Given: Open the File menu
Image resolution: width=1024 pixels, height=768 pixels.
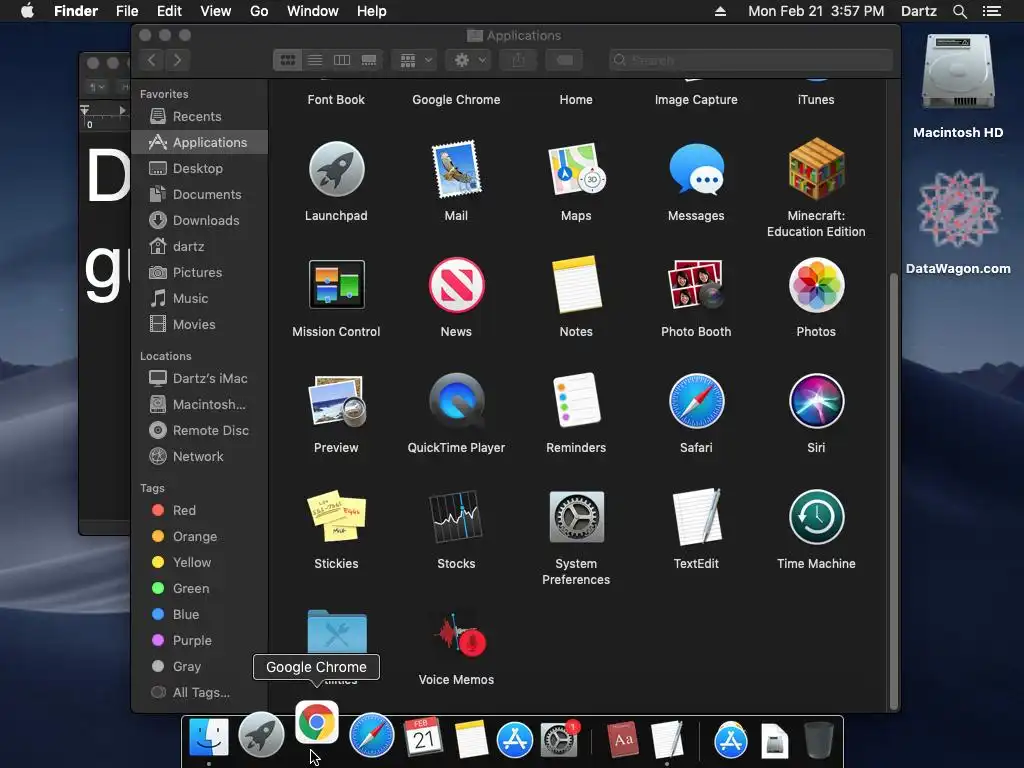Looking at the screenshot, I should [127, 11].
